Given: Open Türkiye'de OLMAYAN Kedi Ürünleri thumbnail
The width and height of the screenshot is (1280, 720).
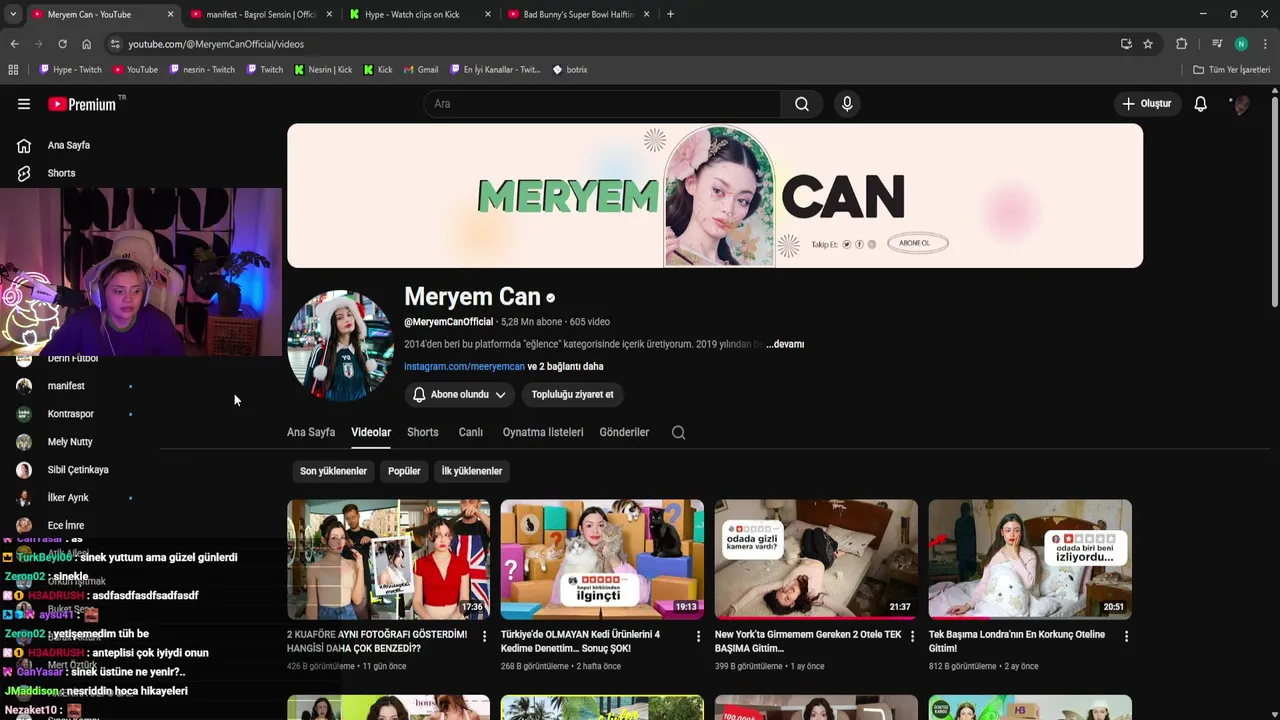Looking at the screenshot, I should pyautogui.click(x=602, y=559).
